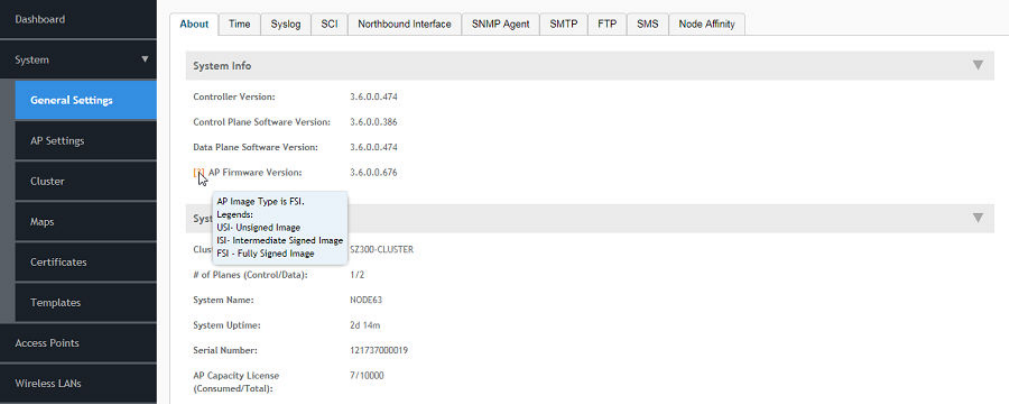Switch to the Syslog tab
1009x404 pixels.
tap(286, 24)
